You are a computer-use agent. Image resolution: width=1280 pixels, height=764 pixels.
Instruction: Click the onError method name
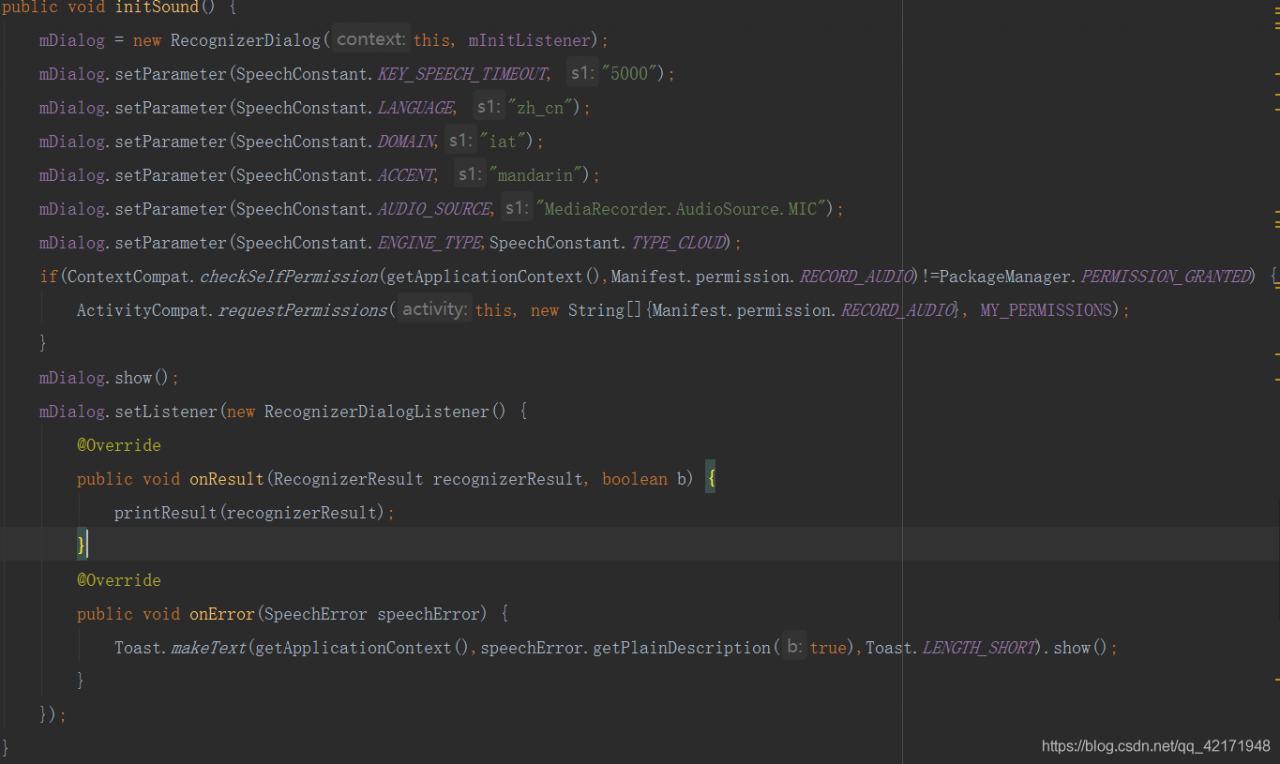[x=222, y=614]
